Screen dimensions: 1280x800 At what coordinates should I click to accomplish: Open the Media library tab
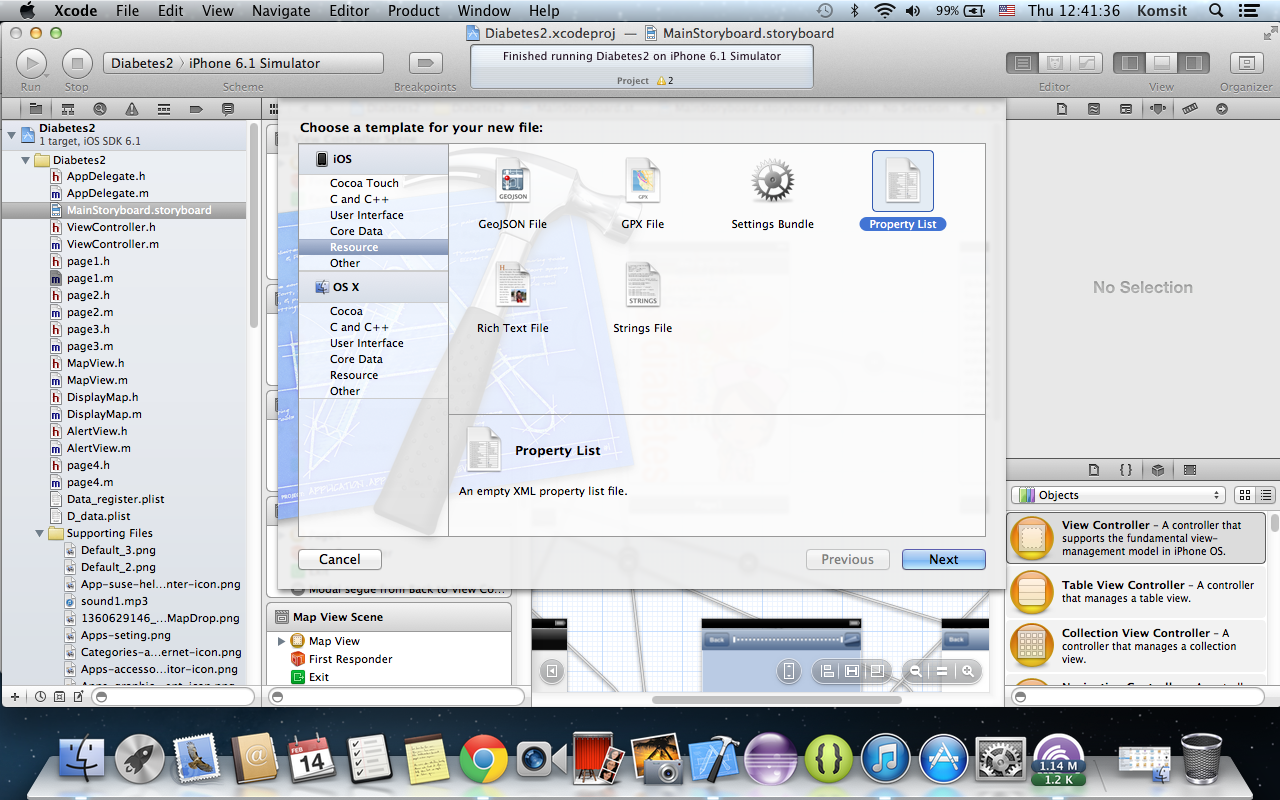pyautogui.click(x=1190, y=469)
